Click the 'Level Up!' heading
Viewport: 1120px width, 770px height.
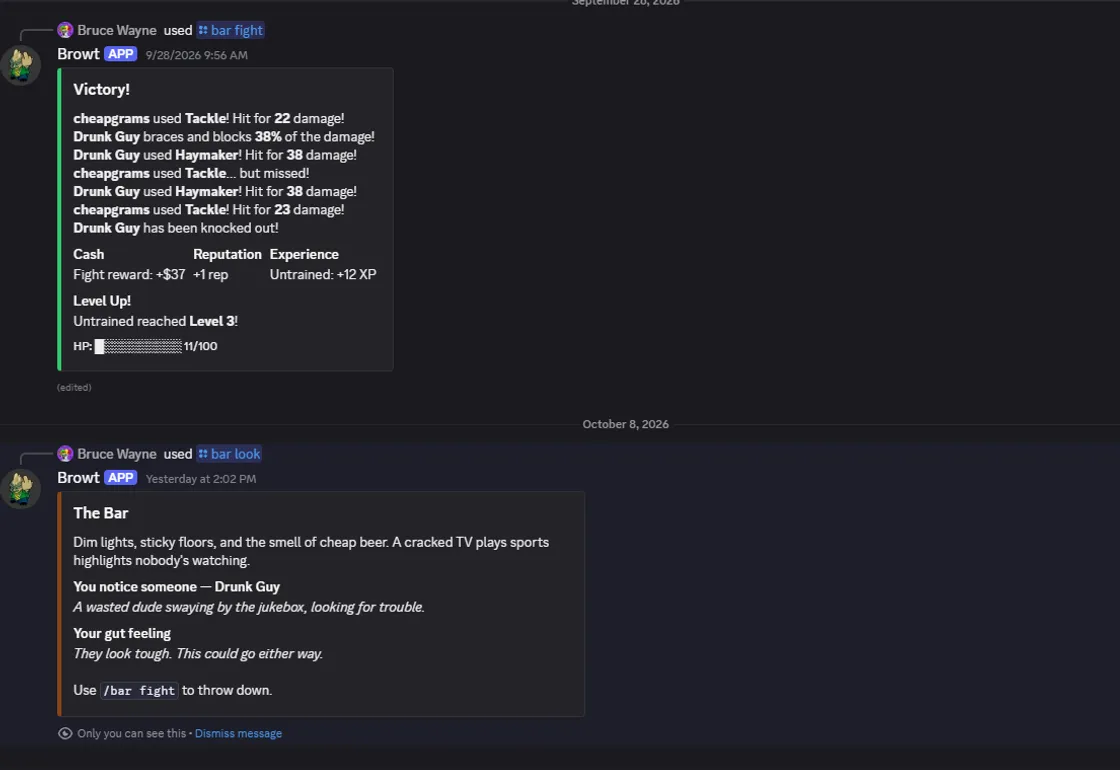point(101,301)
